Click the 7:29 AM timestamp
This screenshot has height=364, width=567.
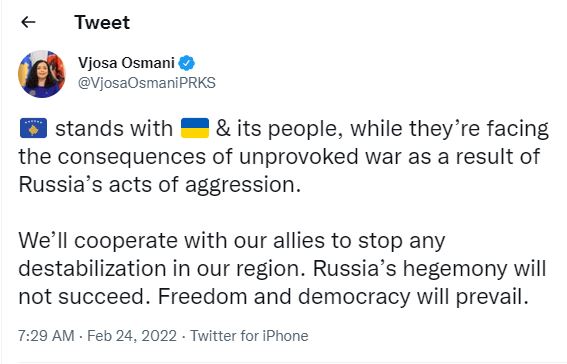46,336
